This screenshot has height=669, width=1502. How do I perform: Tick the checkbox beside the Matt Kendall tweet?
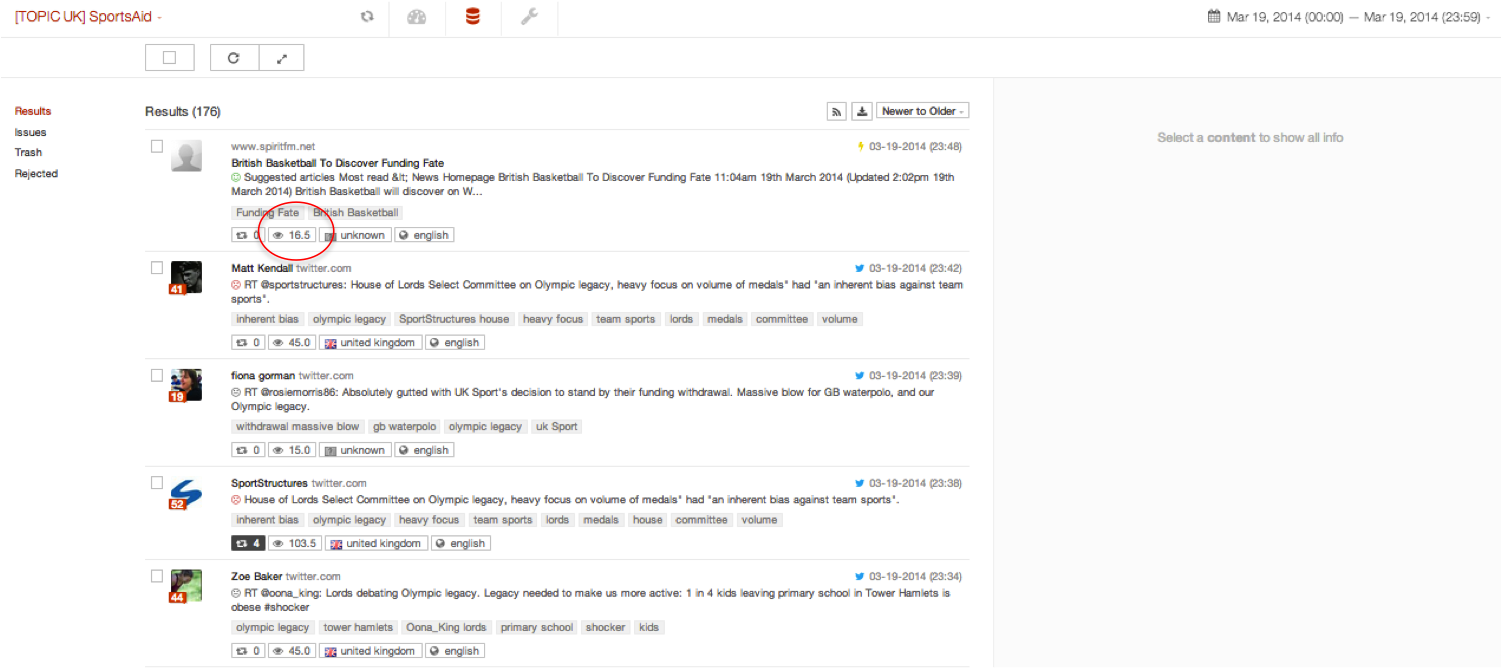click(157, 268)
